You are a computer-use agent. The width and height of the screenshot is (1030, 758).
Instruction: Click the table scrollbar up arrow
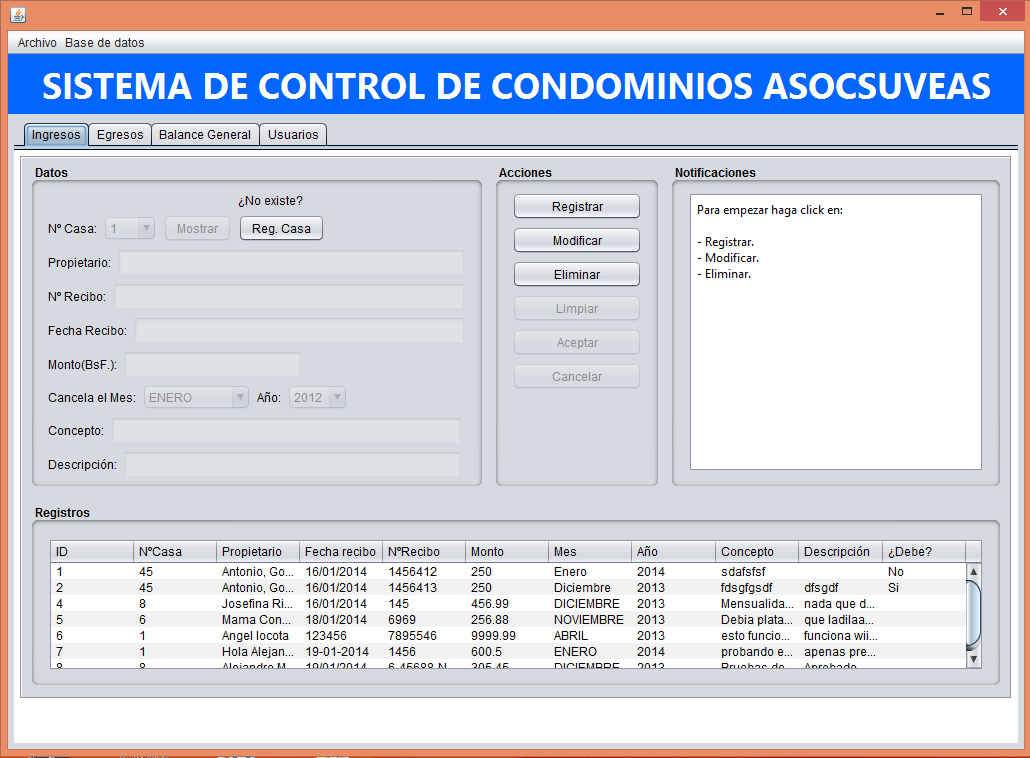[x=974, y=571]
